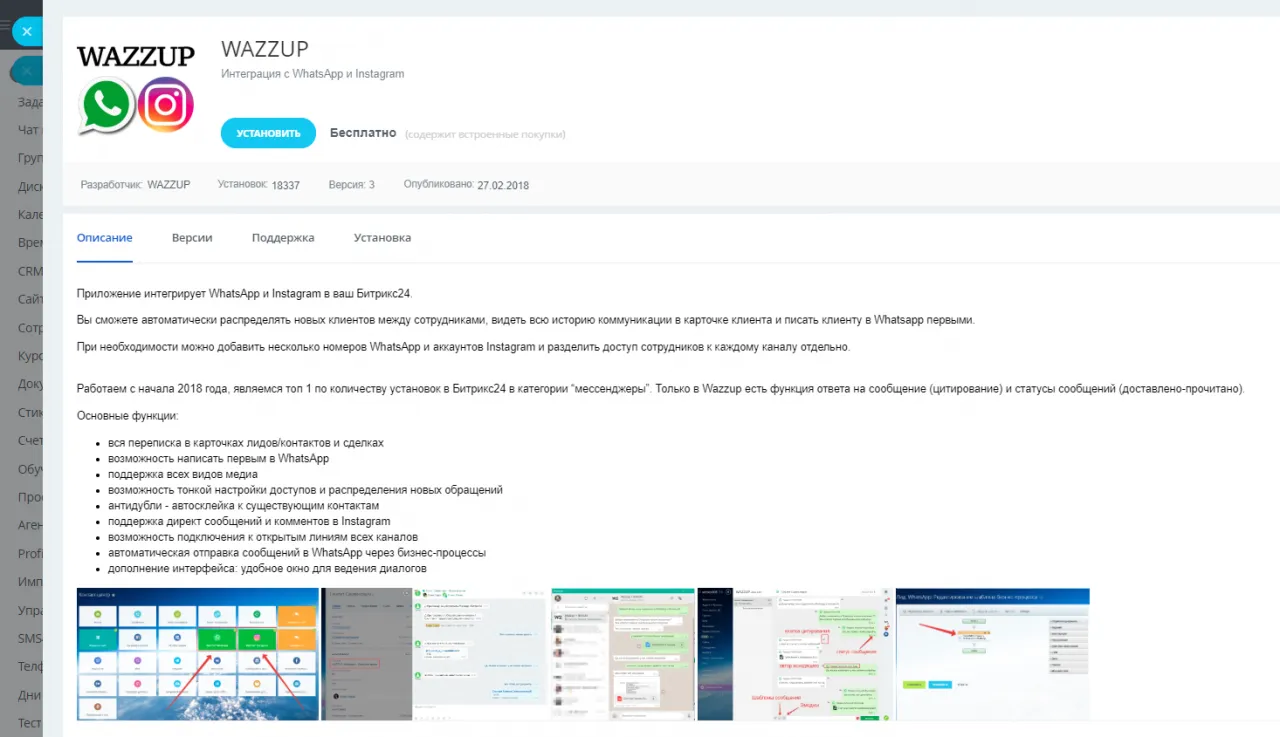Click the cyan X icon at top left

(x=27, y=31)
